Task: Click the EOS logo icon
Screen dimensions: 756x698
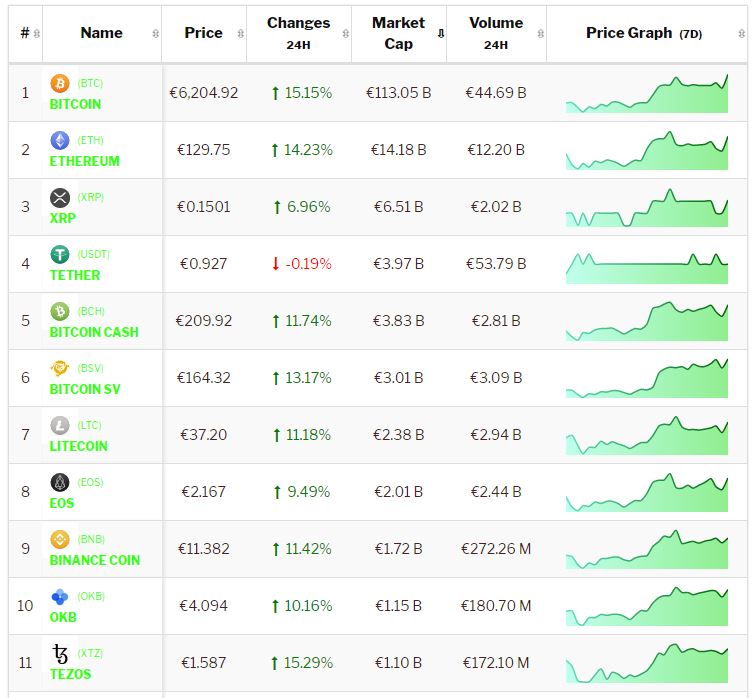Action: [59, 482]
